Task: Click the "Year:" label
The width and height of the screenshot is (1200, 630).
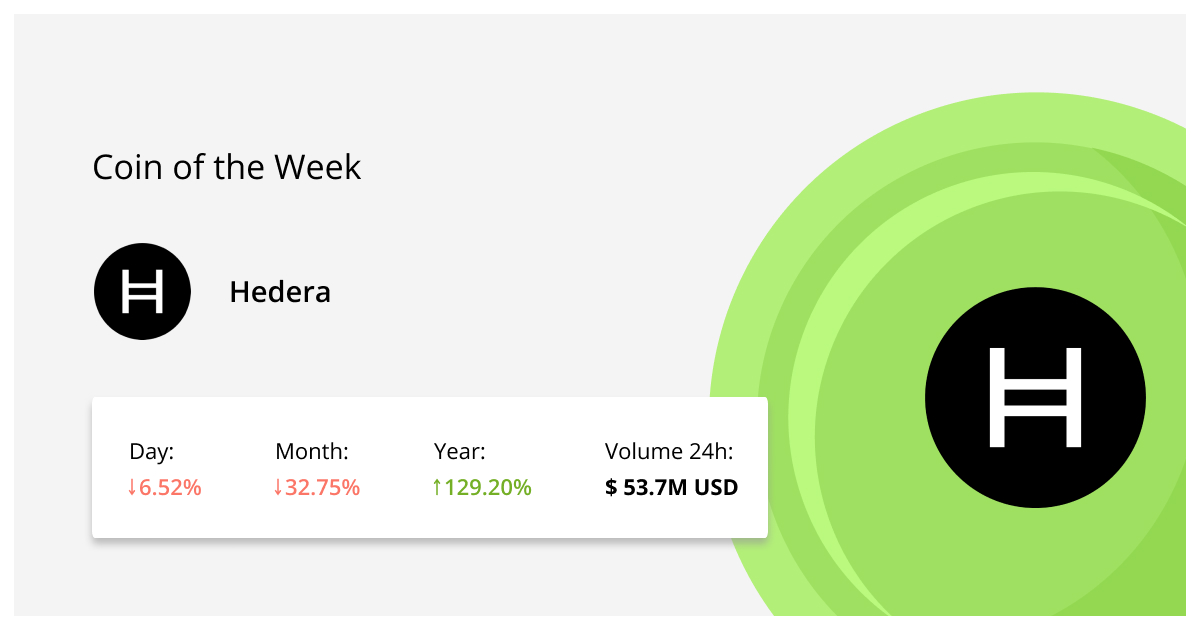Action: 460,452
